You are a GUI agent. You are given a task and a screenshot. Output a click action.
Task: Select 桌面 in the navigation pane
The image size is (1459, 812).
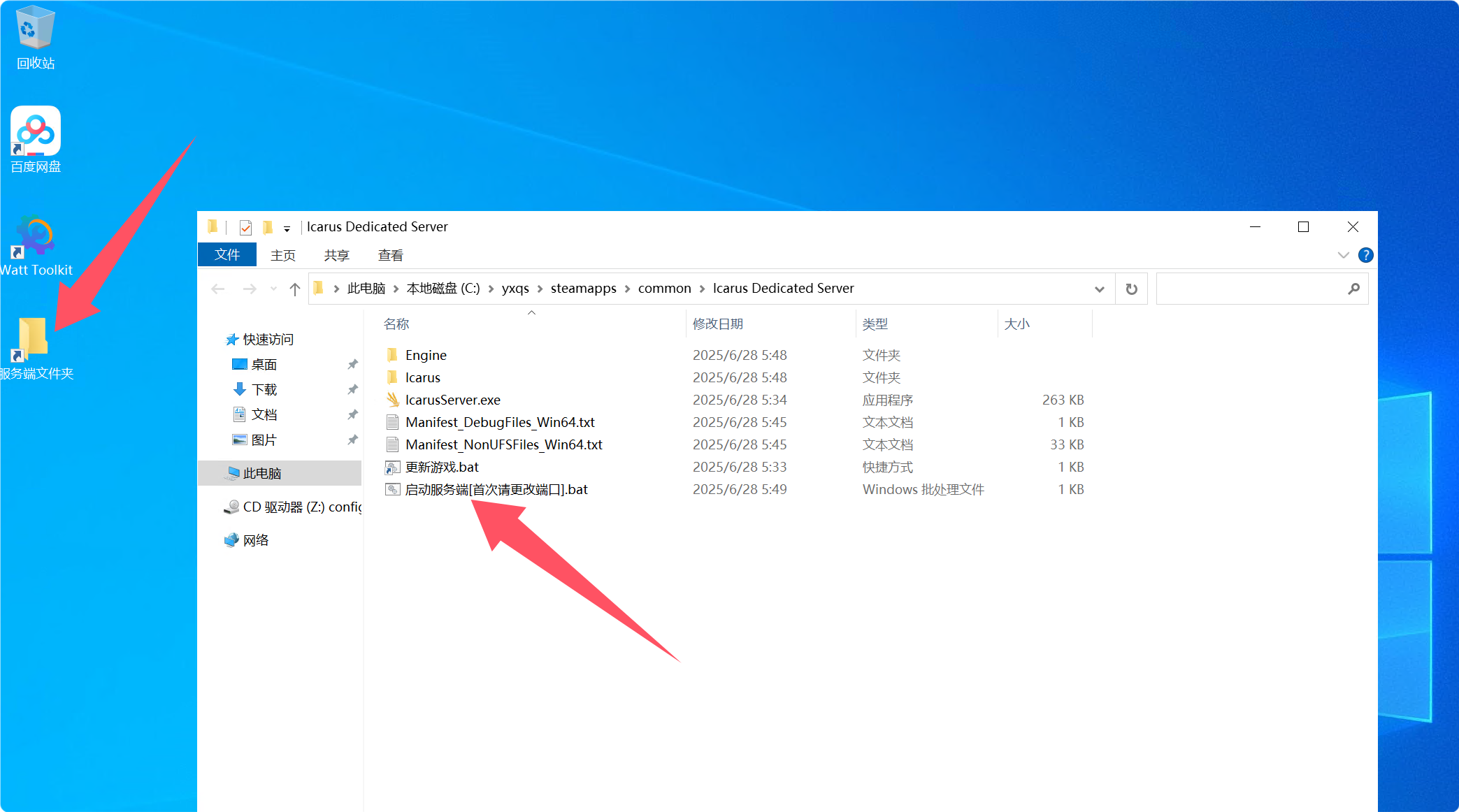[264, 365]
